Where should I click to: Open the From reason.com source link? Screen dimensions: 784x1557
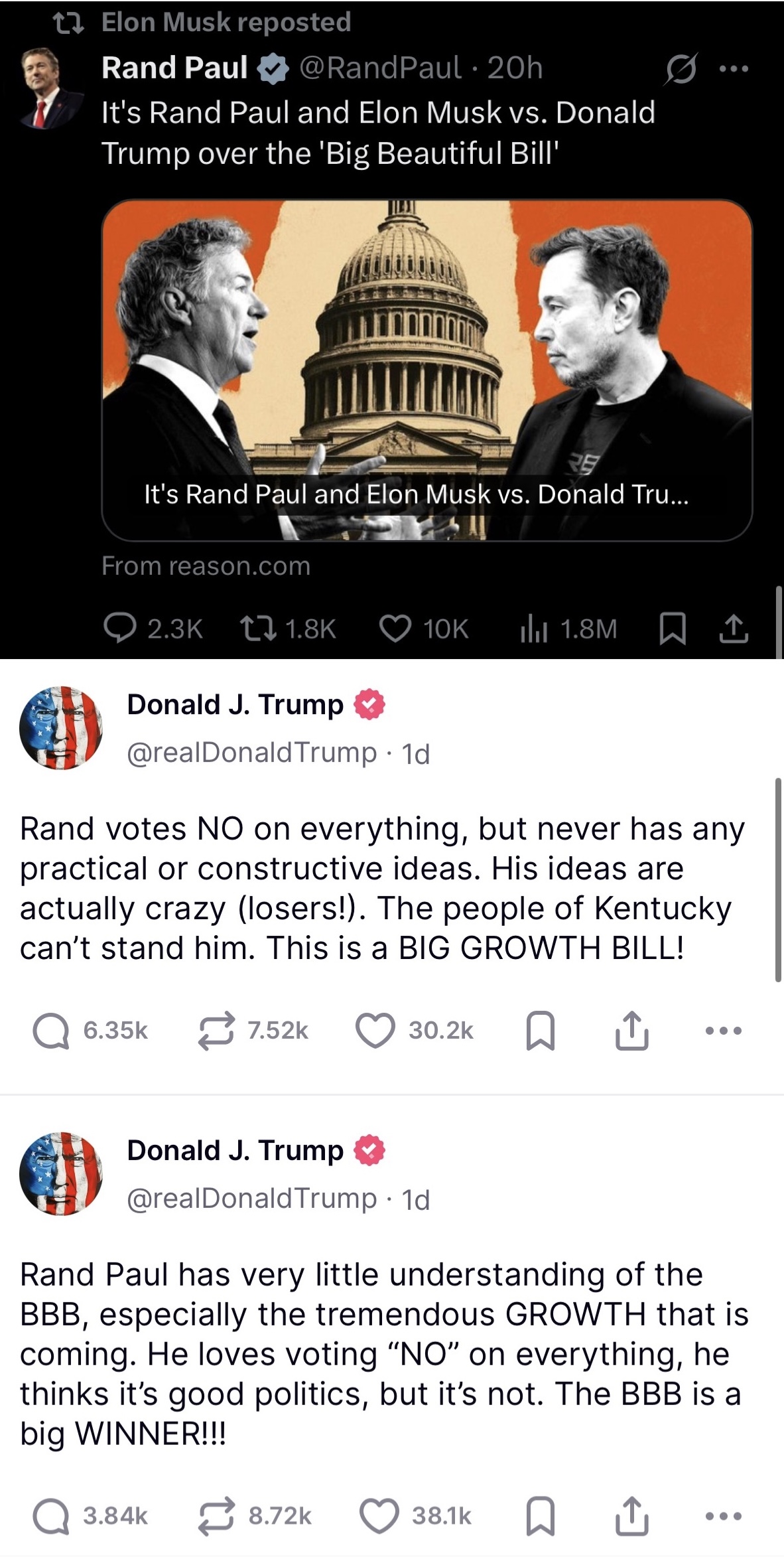point(206,566)
